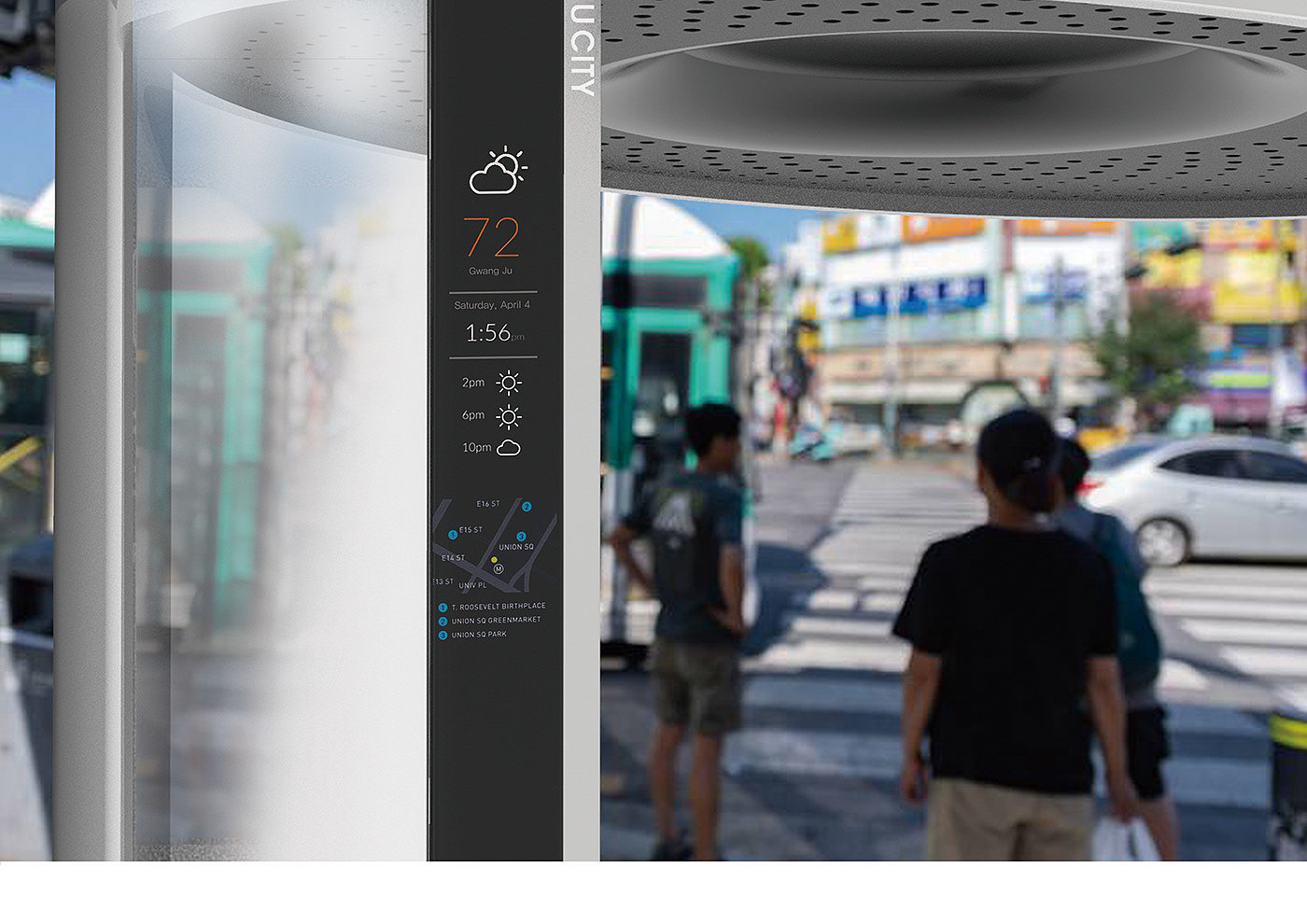Tap the 72 temperature reading
The width and height of the screenshot is (1307, 924).
491,237
